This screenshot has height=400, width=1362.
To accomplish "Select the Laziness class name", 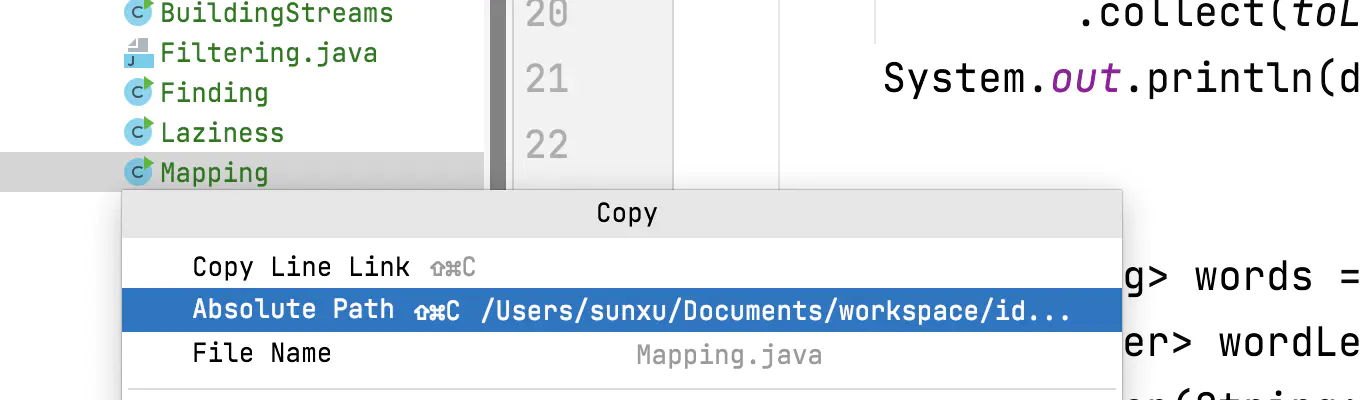I will tap(222, 133).
